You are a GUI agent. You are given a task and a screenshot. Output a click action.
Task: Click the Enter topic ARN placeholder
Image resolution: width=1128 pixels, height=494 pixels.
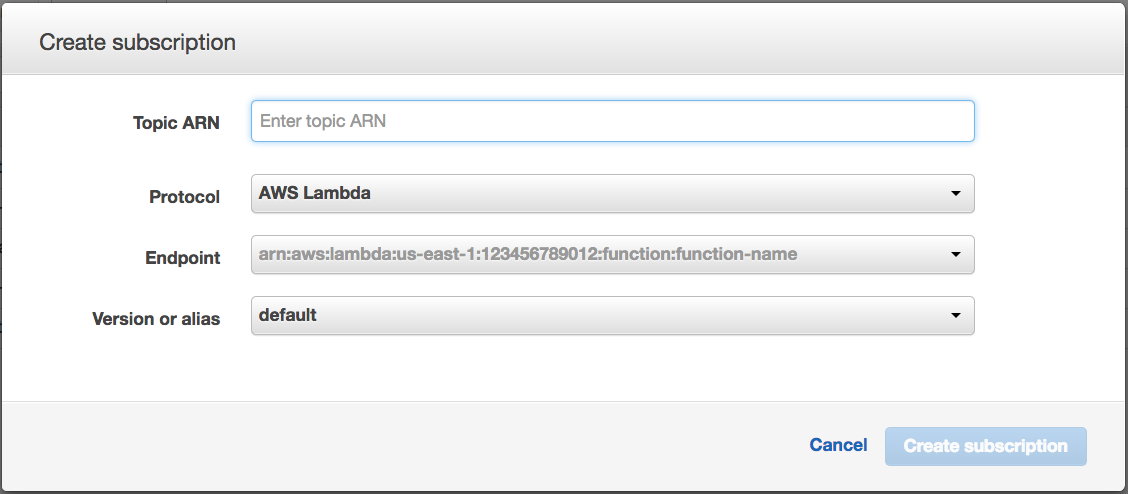click(323, 121)
